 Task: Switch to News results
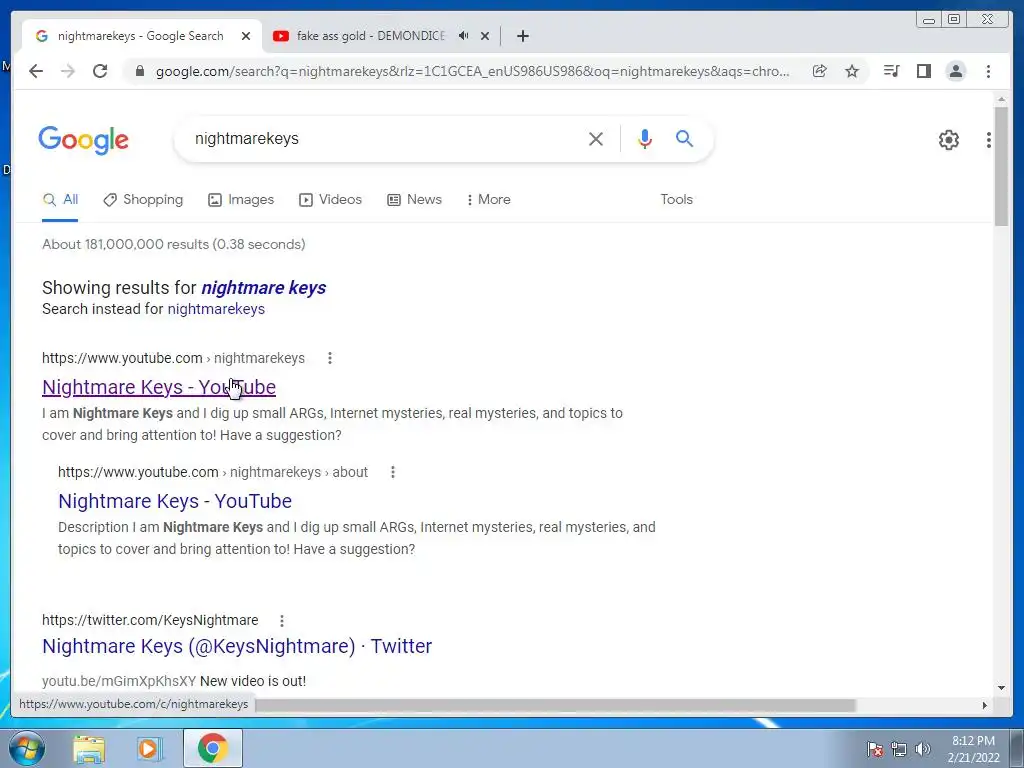coord(414,200)
